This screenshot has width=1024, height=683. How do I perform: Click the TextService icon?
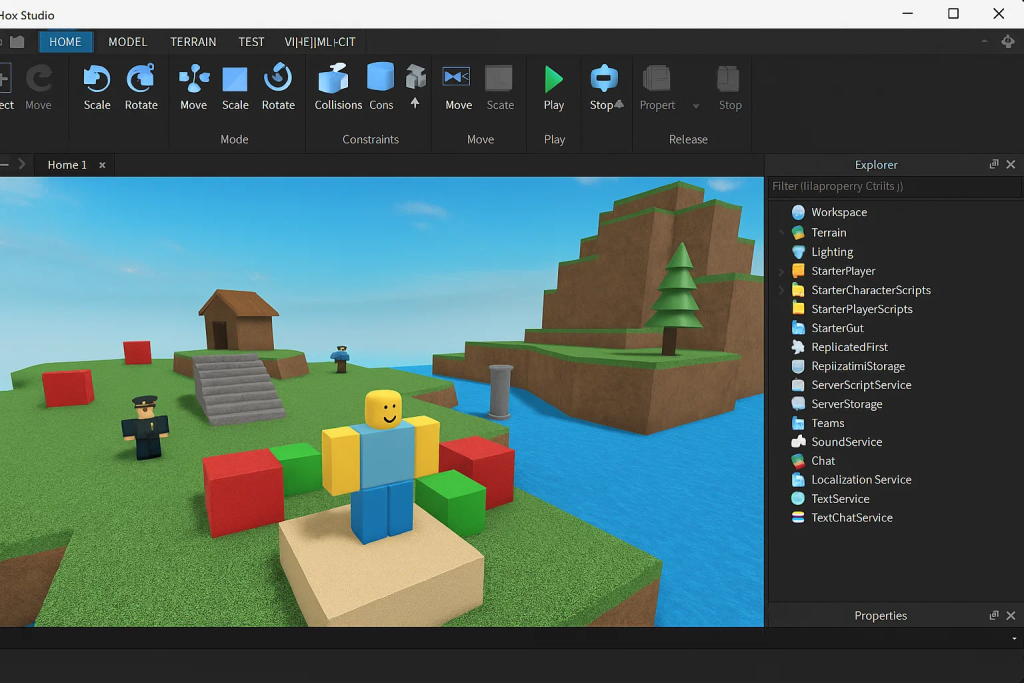(798, 499)
